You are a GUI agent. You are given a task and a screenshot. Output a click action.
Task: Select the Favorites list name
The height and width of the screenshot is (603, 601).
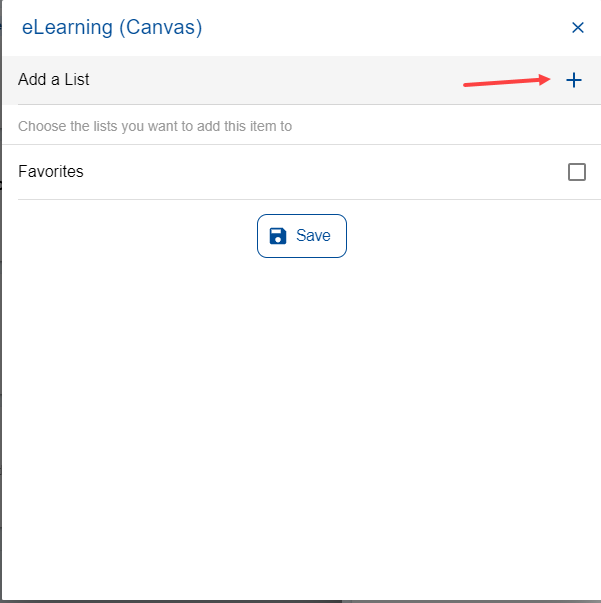[x=51, y=172]
